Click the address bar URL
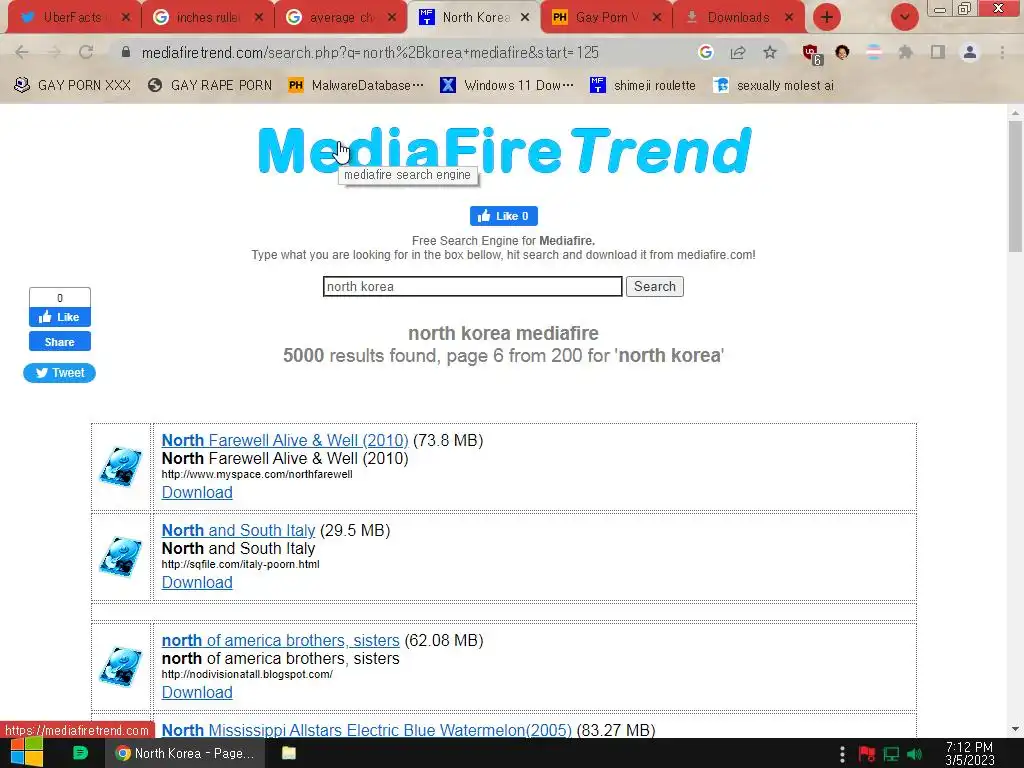1024x768 pixels. coord(370,52)
